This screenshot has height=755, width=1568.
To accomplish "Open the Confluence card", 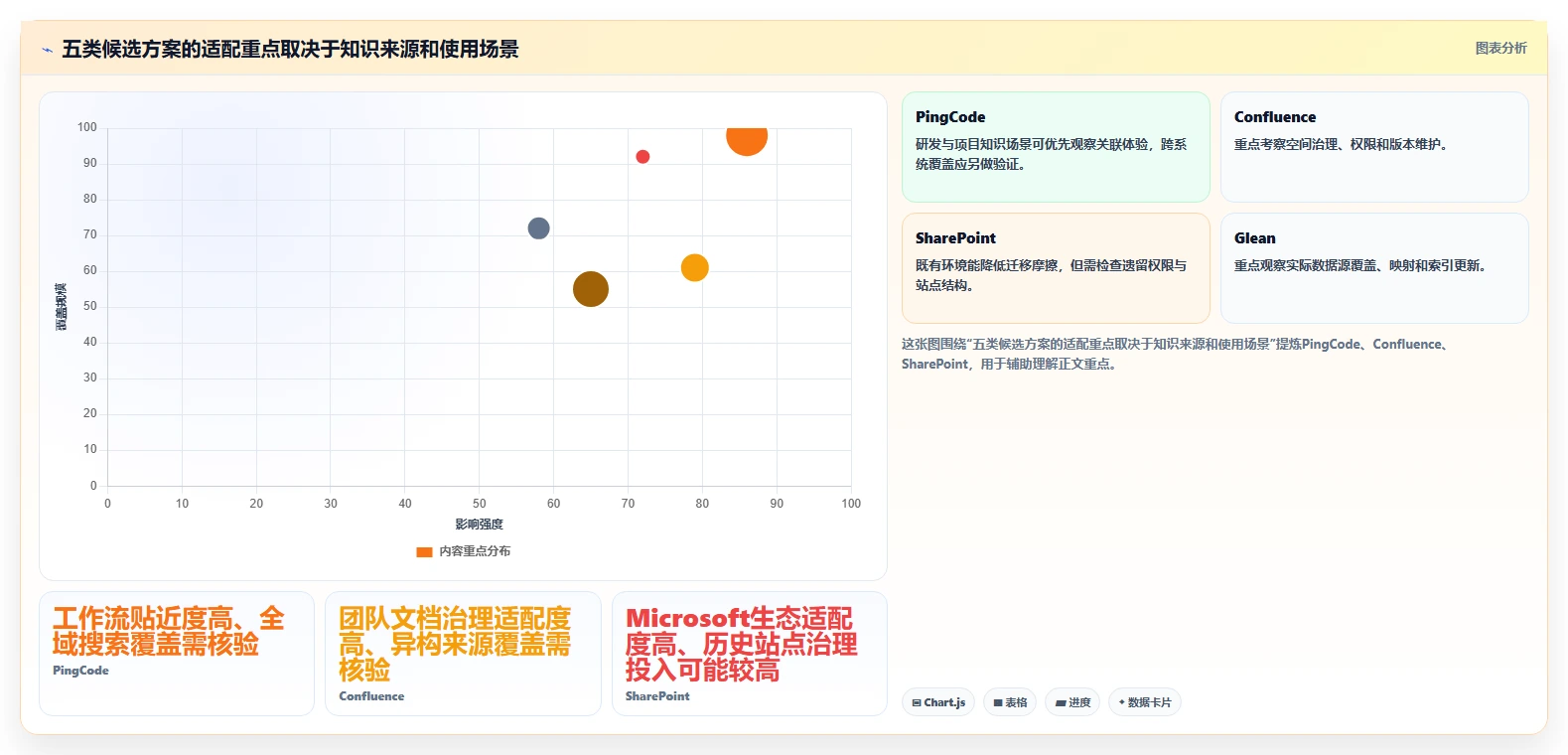I will coord(1374,147).
